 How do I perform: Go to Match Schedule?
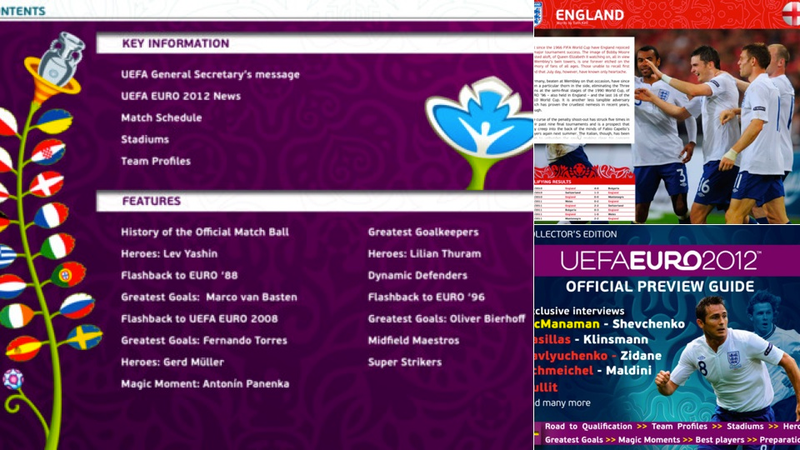tap(161, 118)
